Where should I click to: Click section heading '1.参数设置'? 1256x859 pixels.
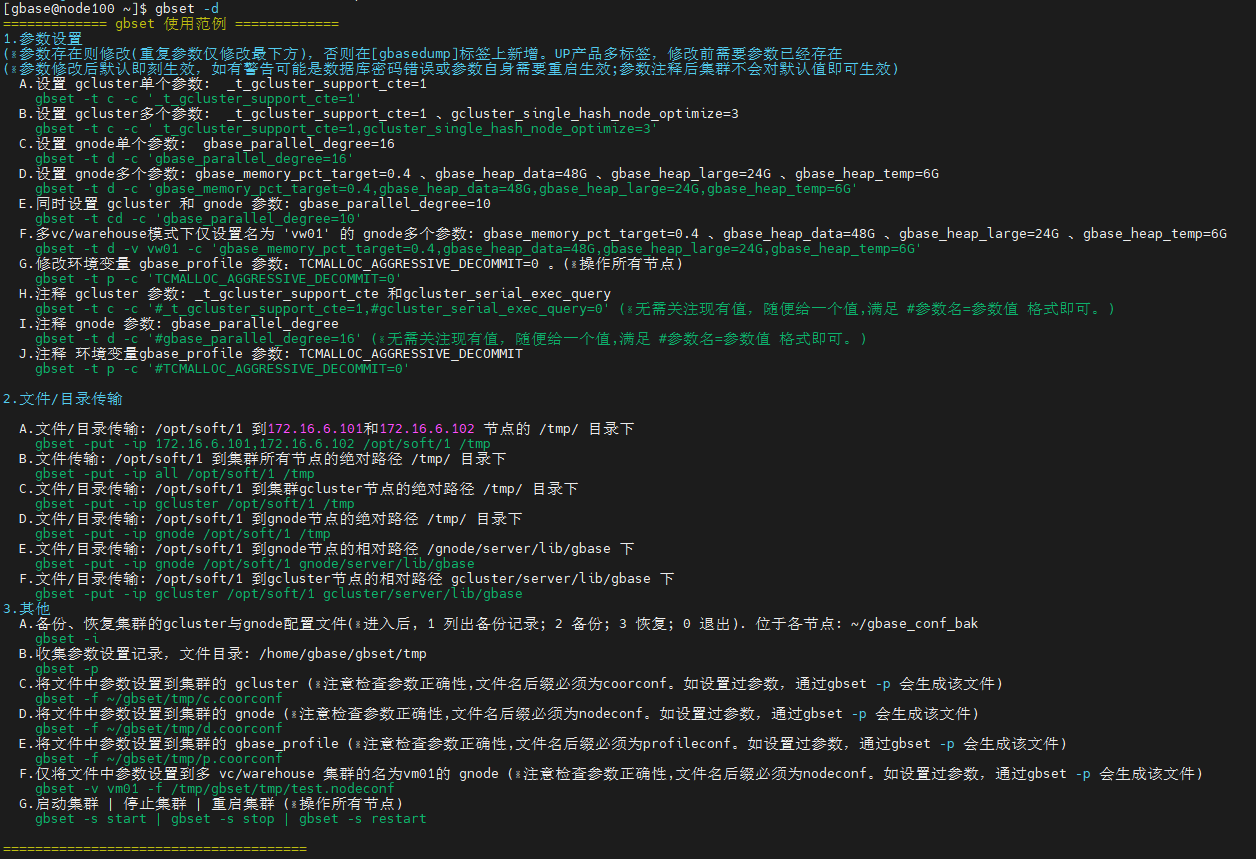[43, 38]
